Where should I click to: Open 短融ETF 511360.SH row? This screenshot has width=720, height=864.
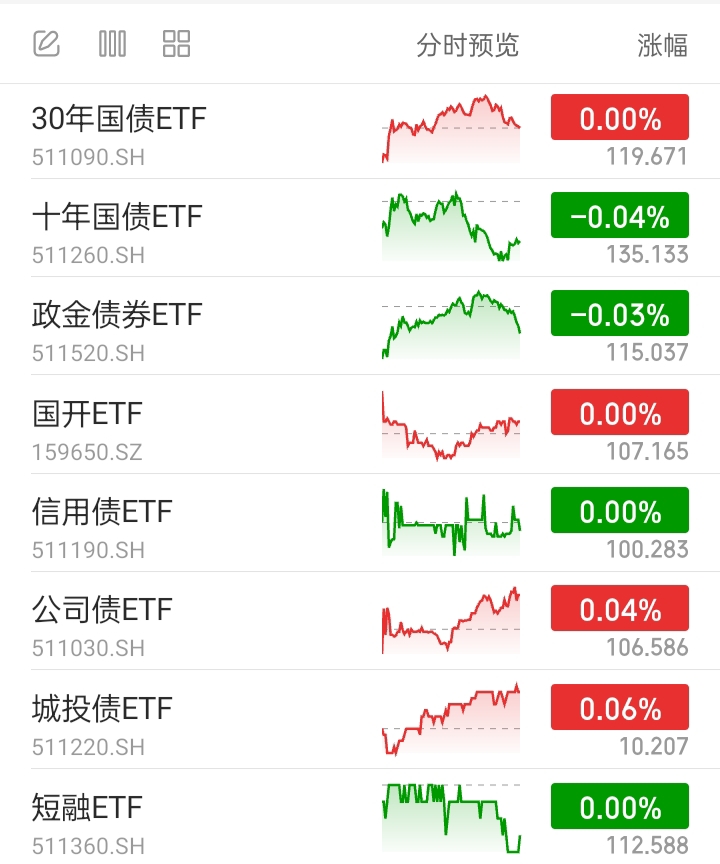click(360, 817)
